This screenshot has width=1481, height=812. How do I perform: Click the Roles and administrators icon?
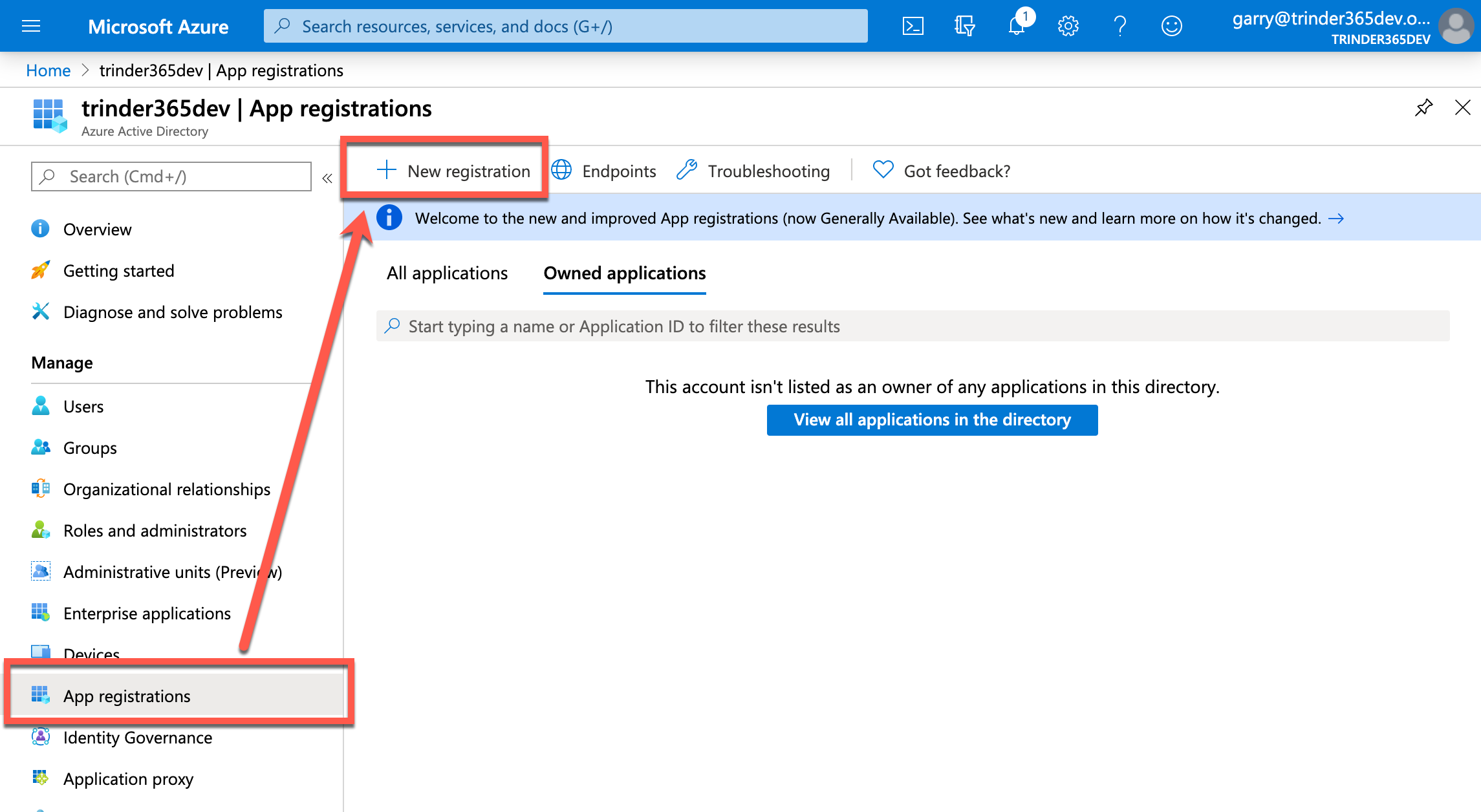tap(40, 530)
